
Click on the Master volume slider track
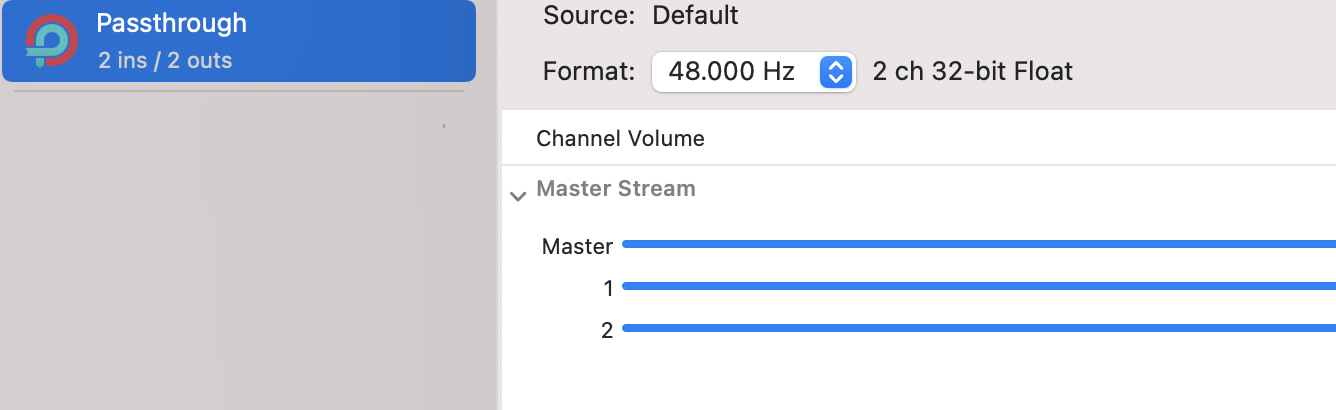tap(978, 244)
